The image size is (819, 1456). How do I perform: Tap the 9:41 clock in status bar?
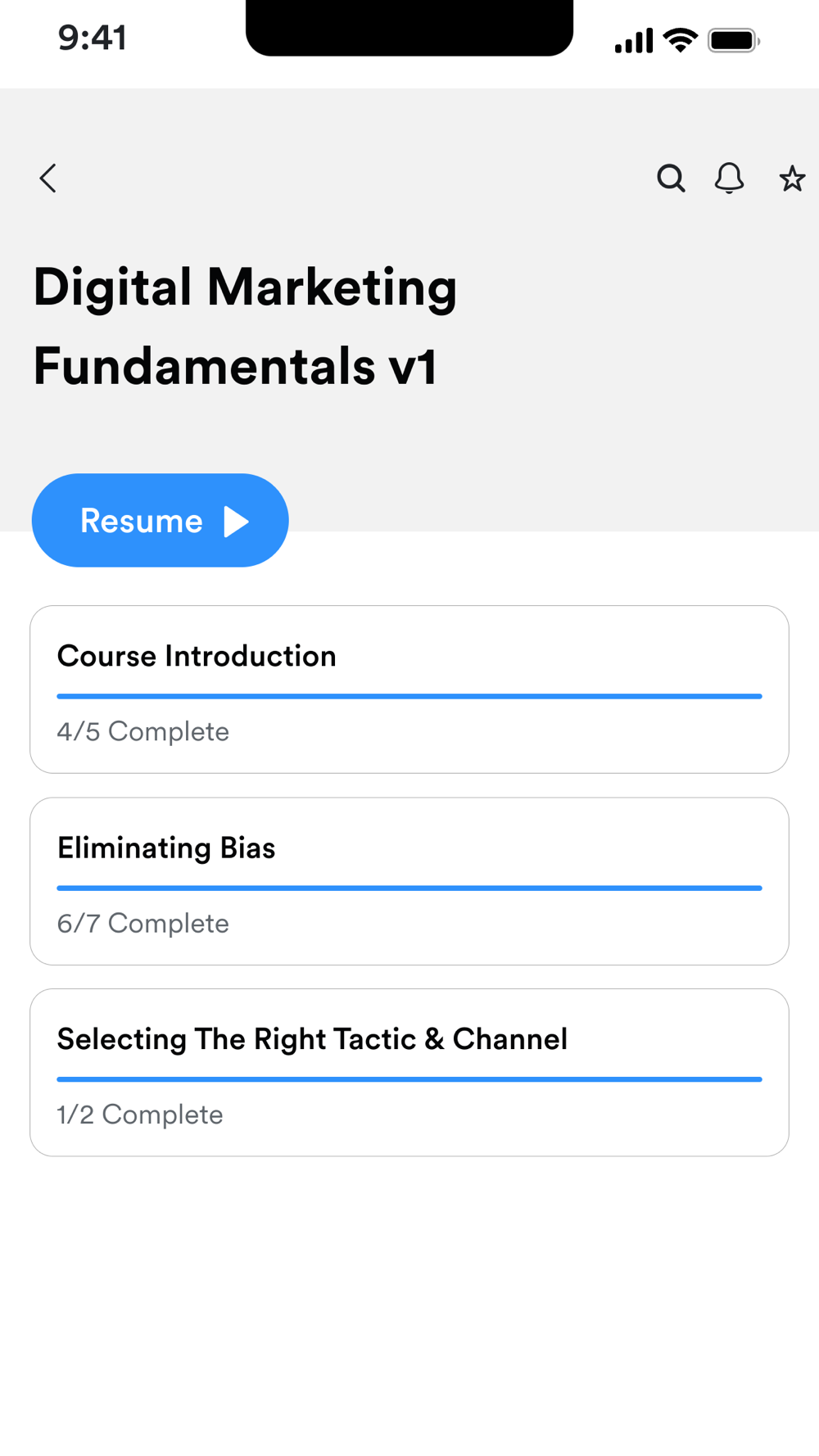pyautogui.click(x=93, y=38)
